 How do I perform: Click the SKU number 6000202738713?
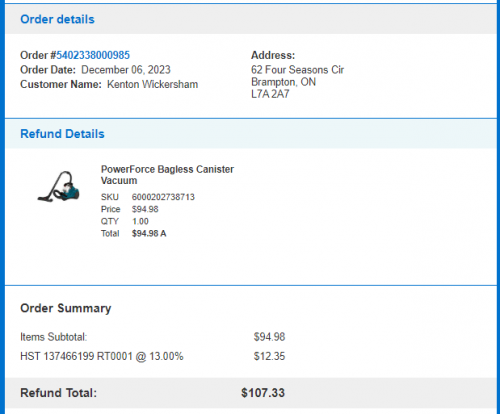163,197
